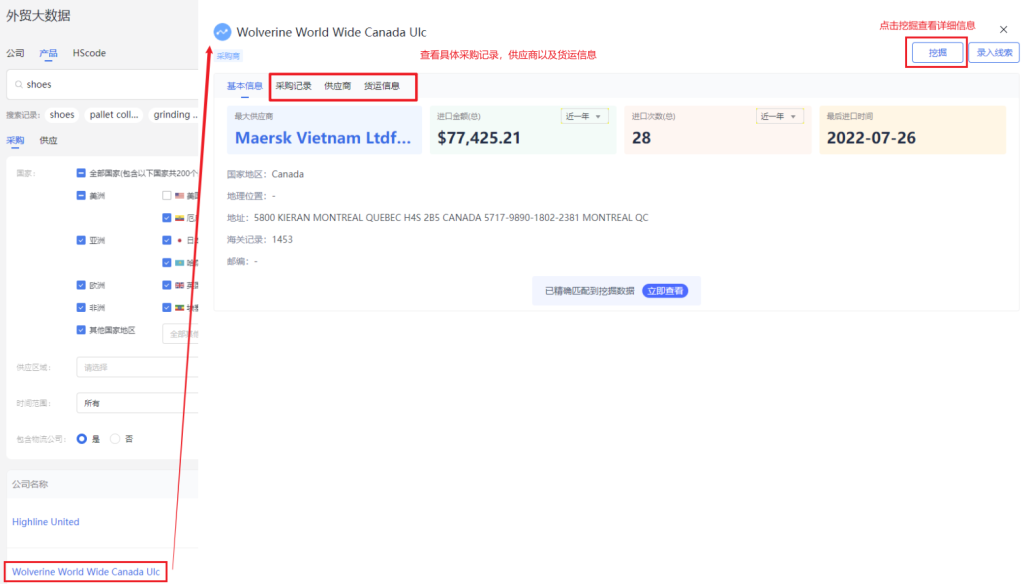1024x584 pixels.
Task: Close the company detail panel
Action: coord(1003,30)
